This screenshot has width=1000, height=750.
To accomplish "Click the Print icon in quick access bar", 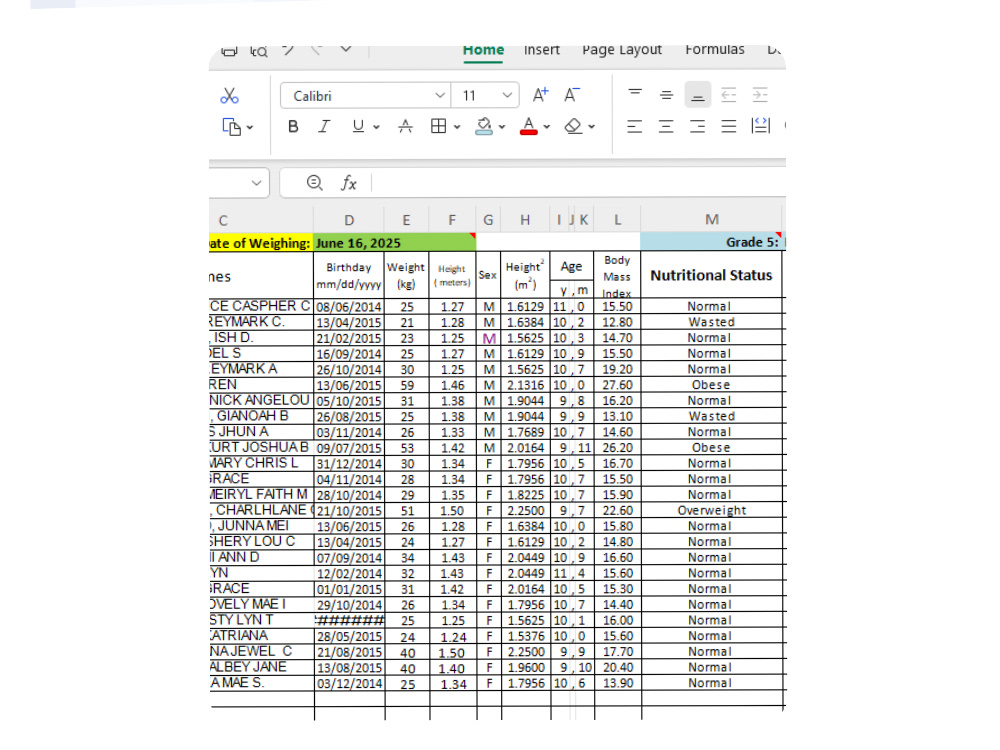I will coord(229,51).
